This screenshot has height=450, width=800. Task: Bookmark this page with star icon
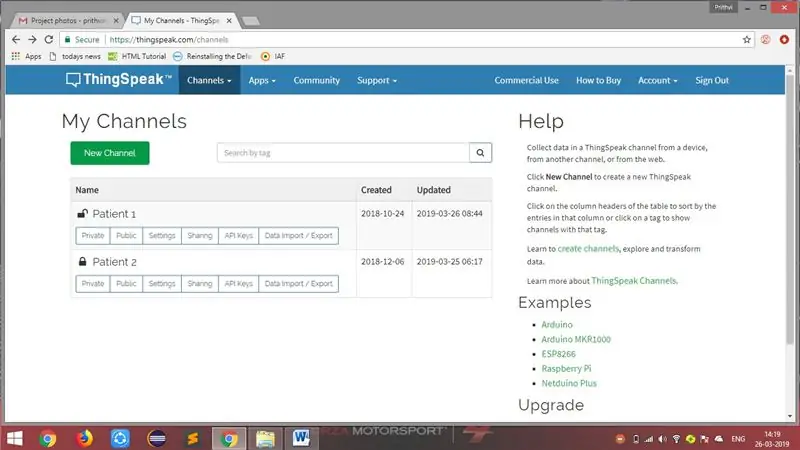[x=746, y=39]
